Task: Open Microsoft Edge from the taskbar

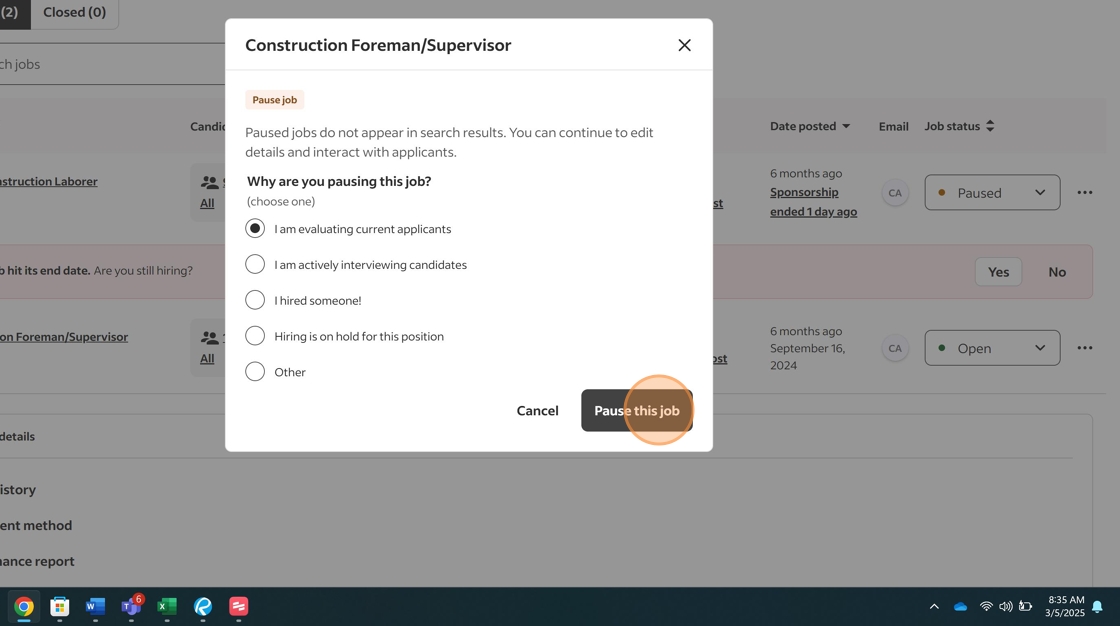Action: tap(203, 606)
